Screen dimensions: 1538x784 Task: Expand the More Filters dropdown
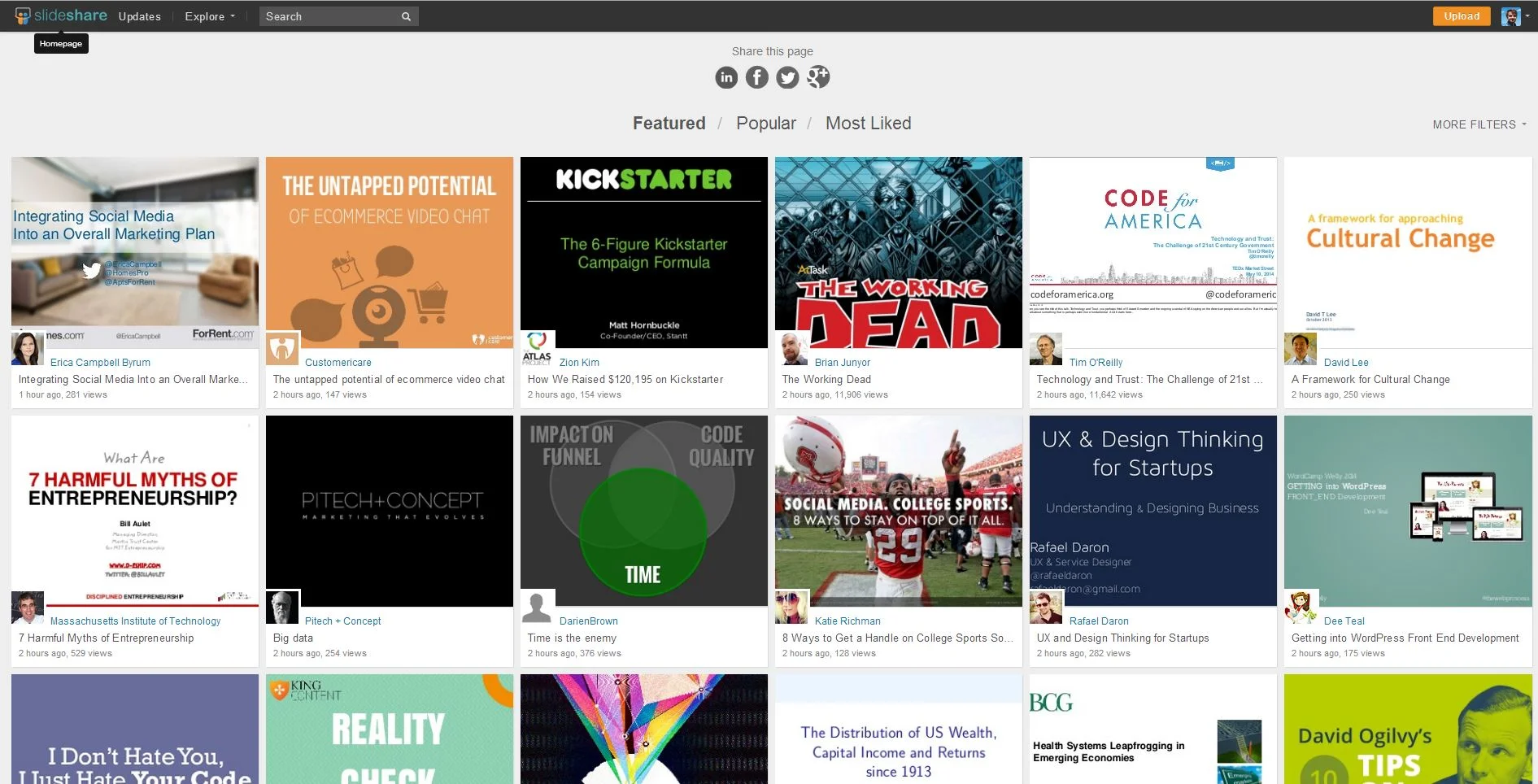coord(1479,124)
